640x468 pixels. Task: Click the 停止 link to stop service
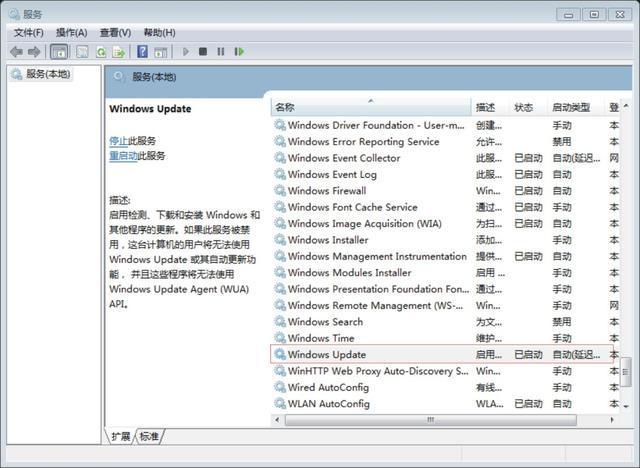pyautogui.click(x=119, y=141)
